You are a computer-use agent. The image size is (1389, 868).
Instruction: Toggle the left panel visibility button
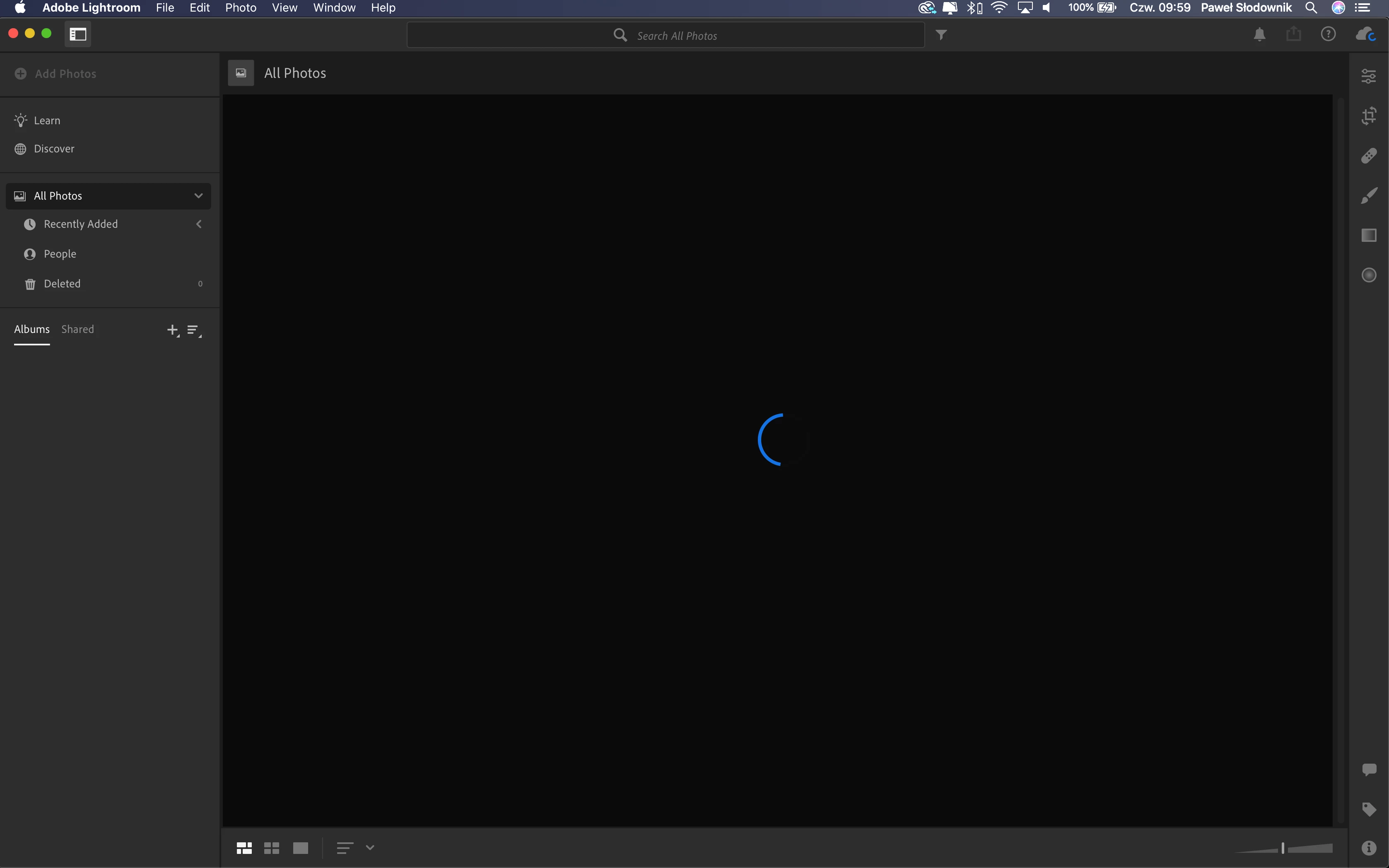tap(78, 34)
